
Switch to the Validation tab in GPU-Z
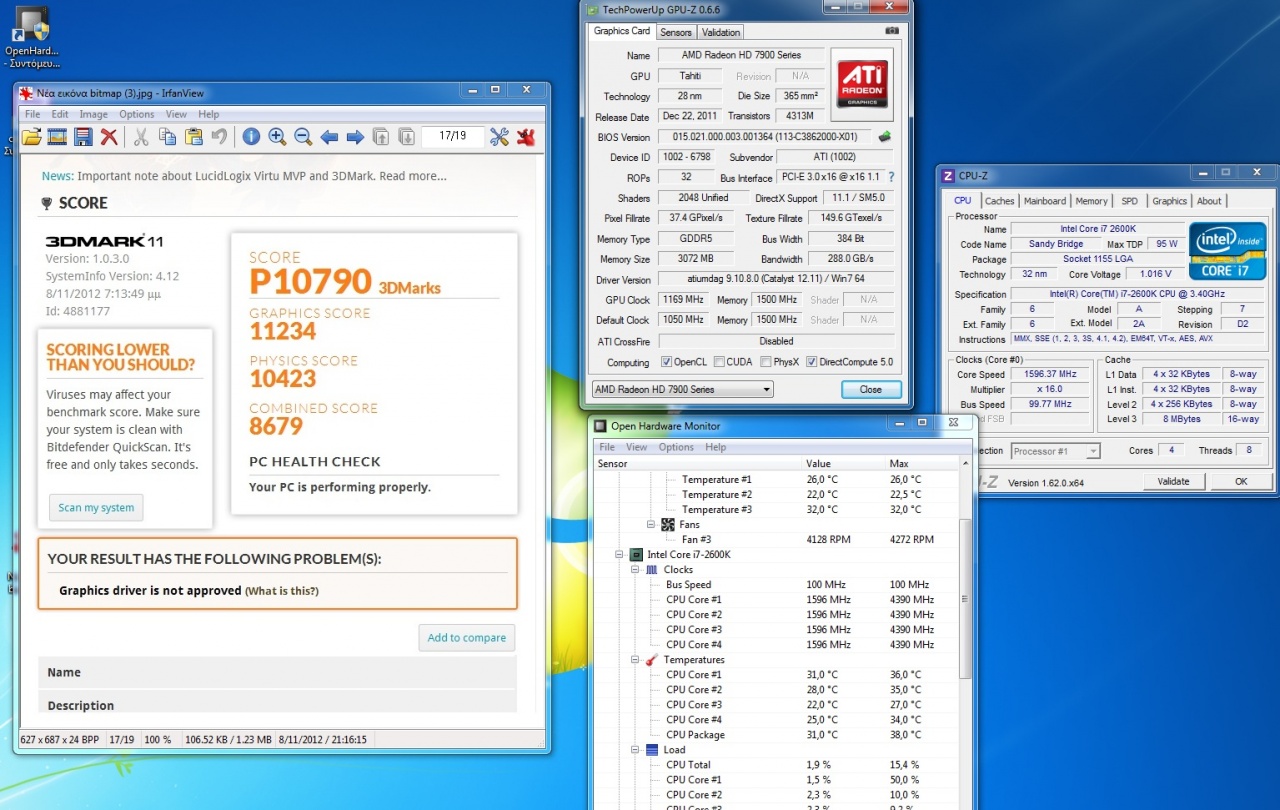click(721, 32)
